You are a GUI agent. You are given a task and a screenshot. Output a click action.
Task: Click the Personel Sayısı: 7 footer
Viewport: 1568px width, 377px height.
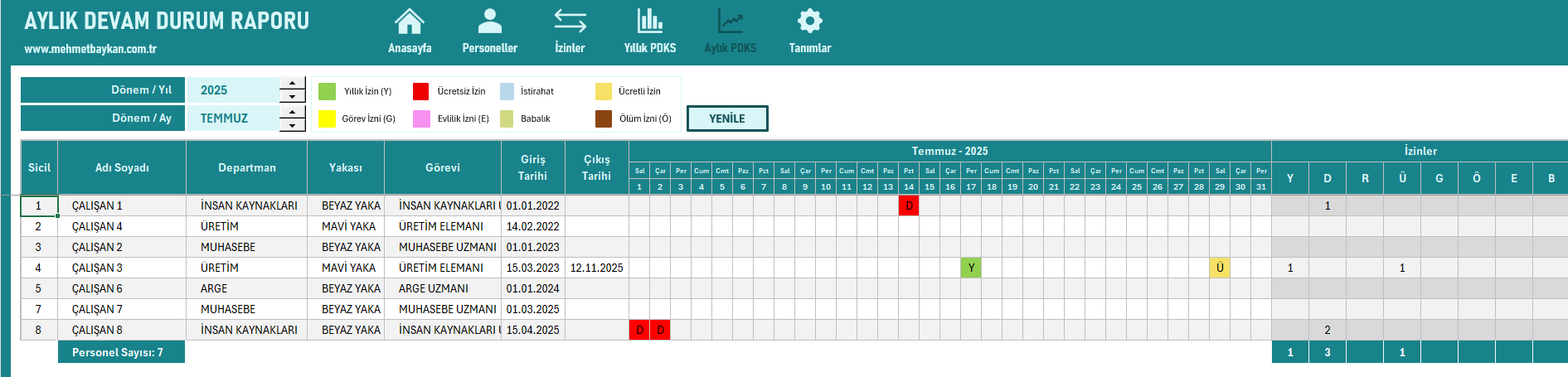coord(121,352)
